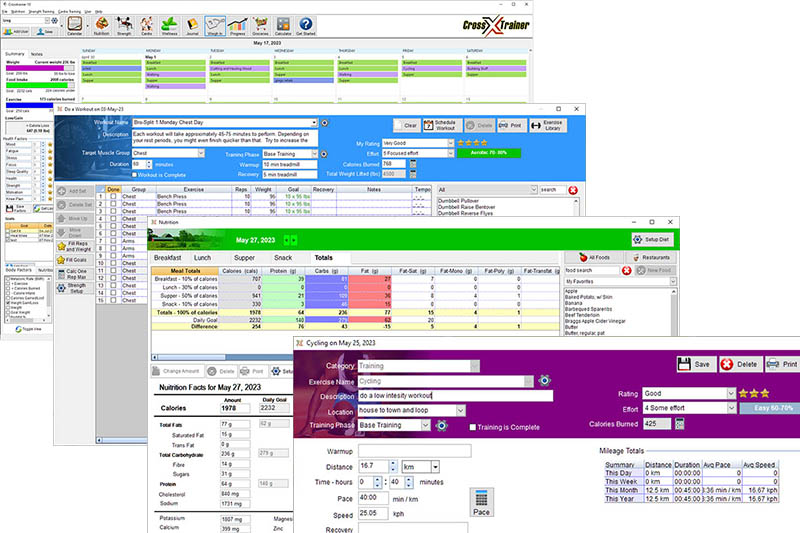Check the Done box for set row 15

[113, 300]
